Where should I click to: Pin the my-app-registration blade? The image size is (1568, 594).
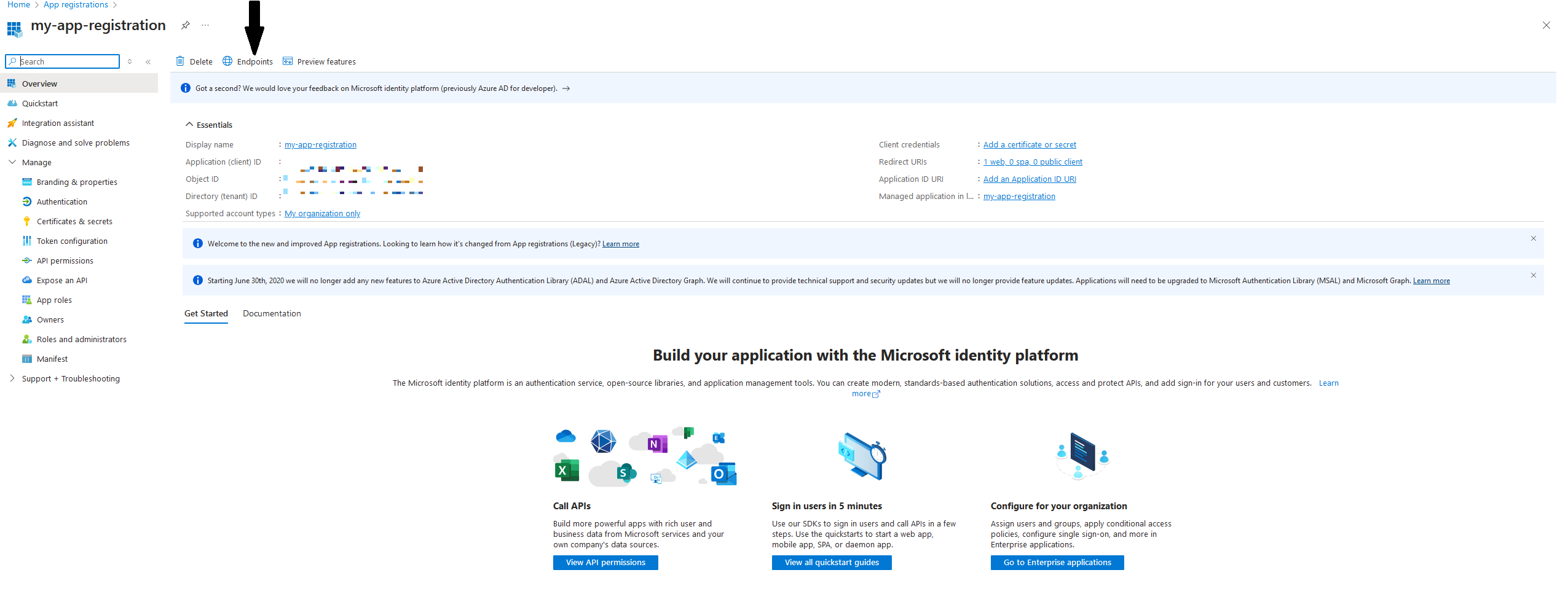point(185,25)
